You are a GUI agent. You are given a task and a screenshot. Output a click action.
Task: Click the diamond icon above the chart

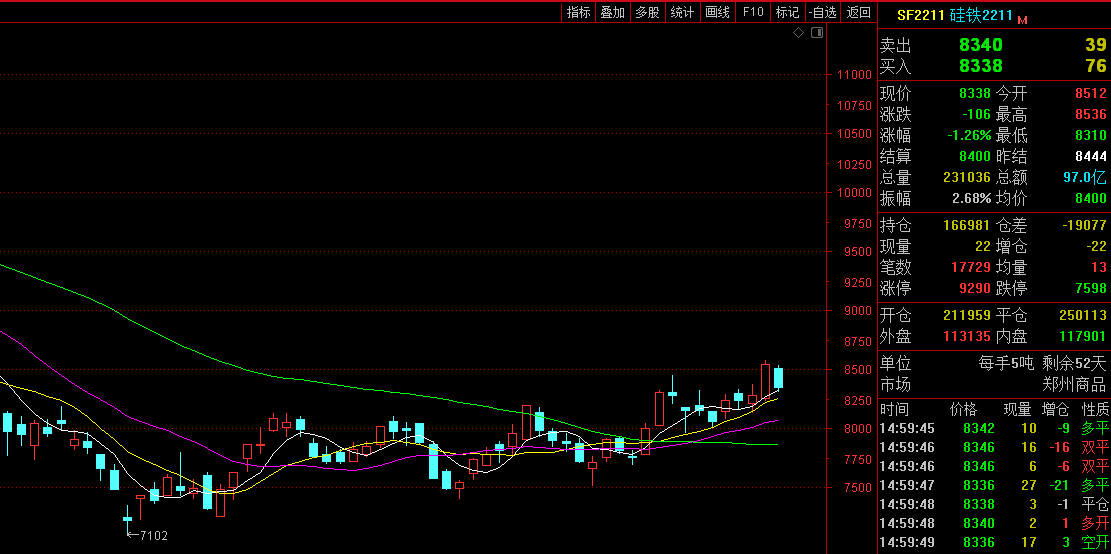pyautogui.click(x=799, y=33)
